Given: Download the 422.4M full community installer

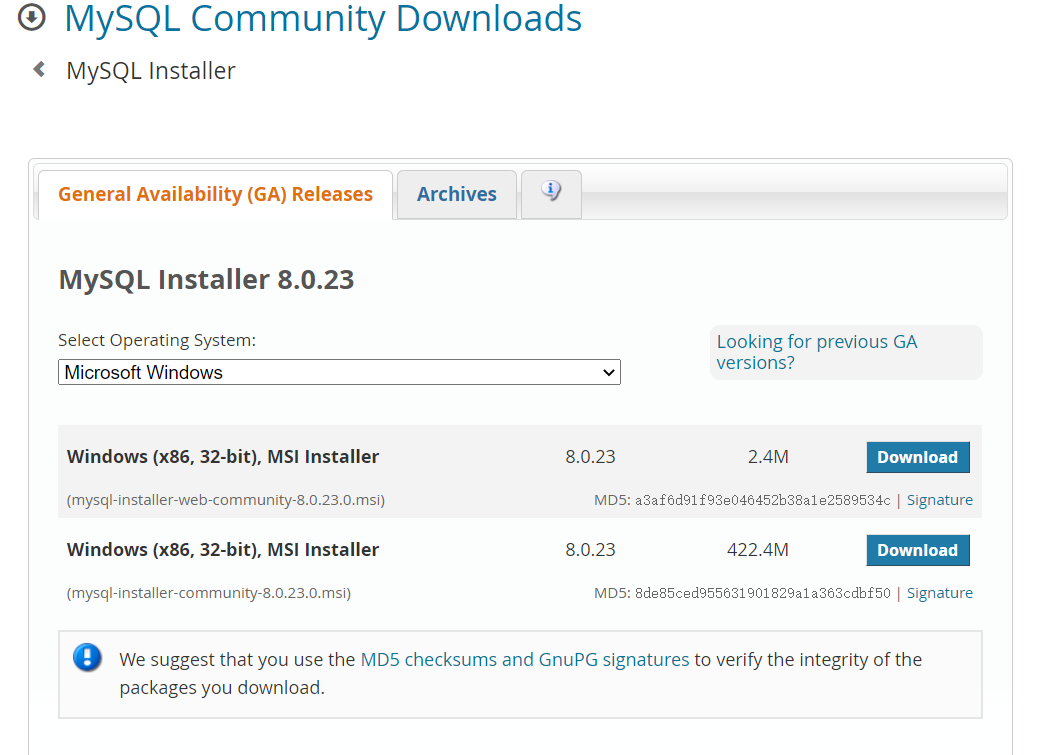Looking at the screenshot, I should coord(918,550).
